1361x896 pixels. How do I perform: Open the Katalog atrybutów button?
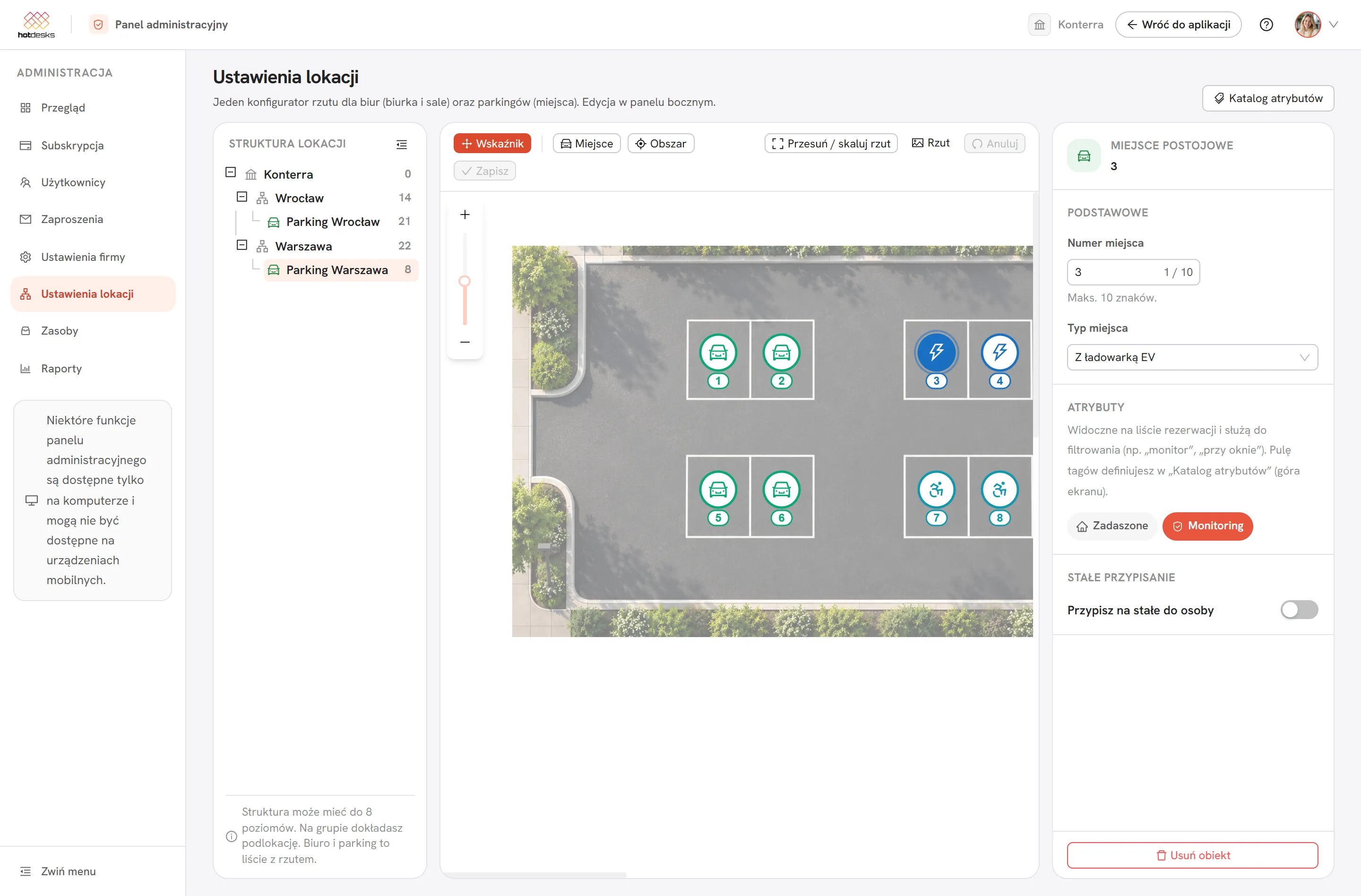pos(1267,98)
